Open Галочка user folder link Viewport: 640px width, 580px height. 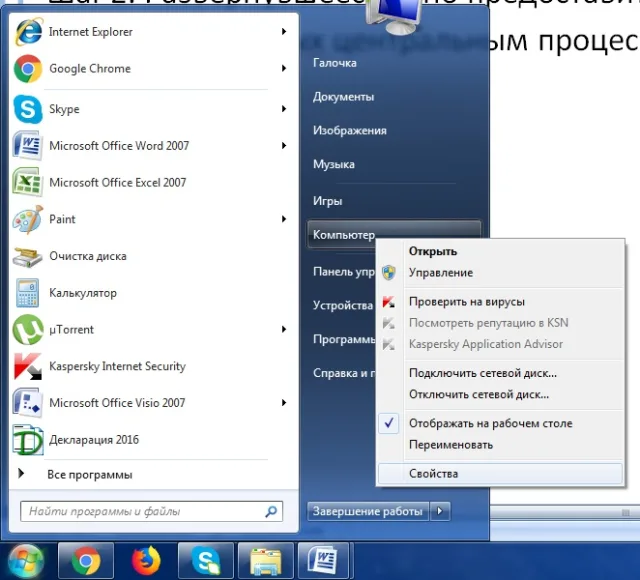335,63
